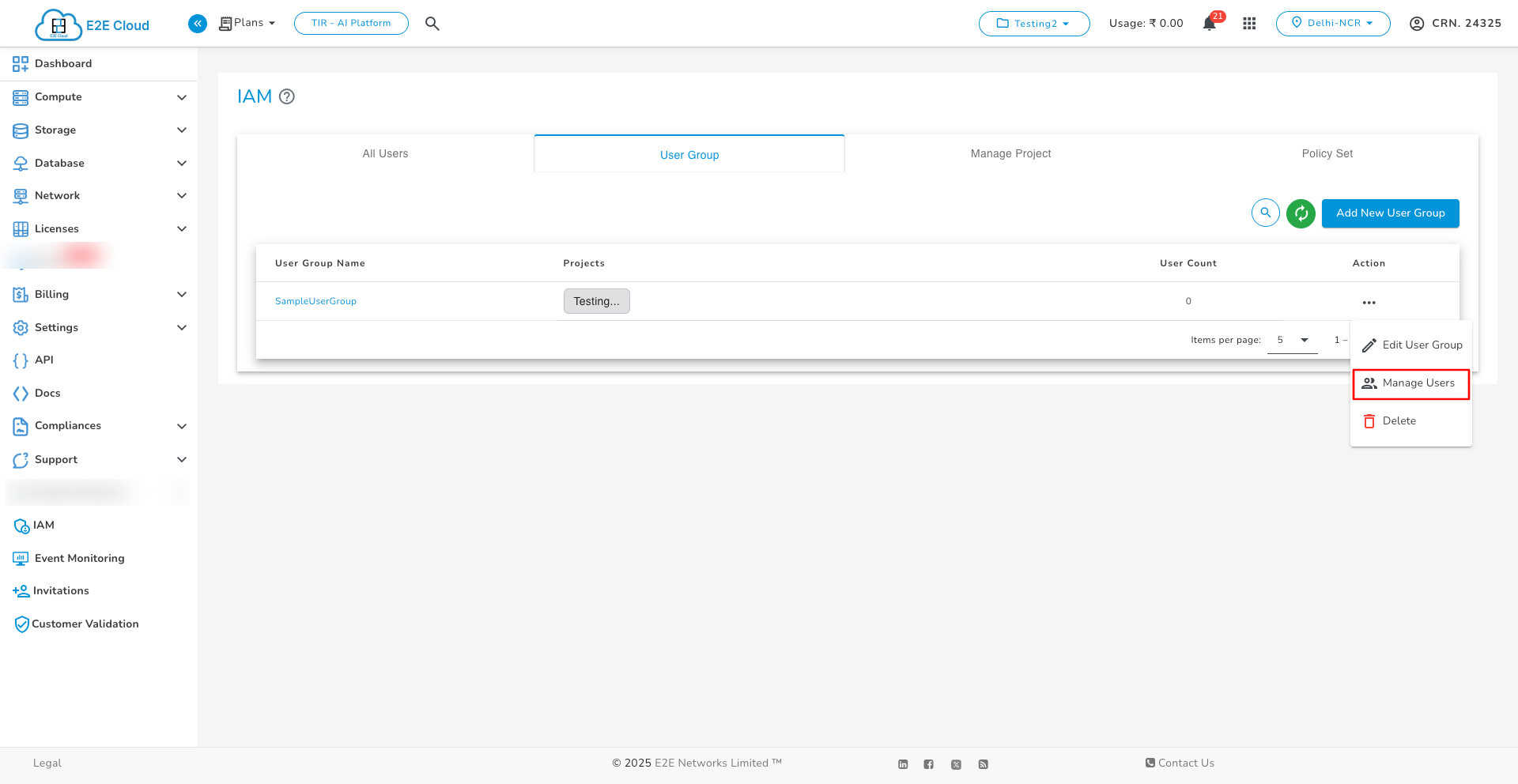Click the IAM help question mark icon
This screenshot has height=784, width=1518.
[287, 97]
